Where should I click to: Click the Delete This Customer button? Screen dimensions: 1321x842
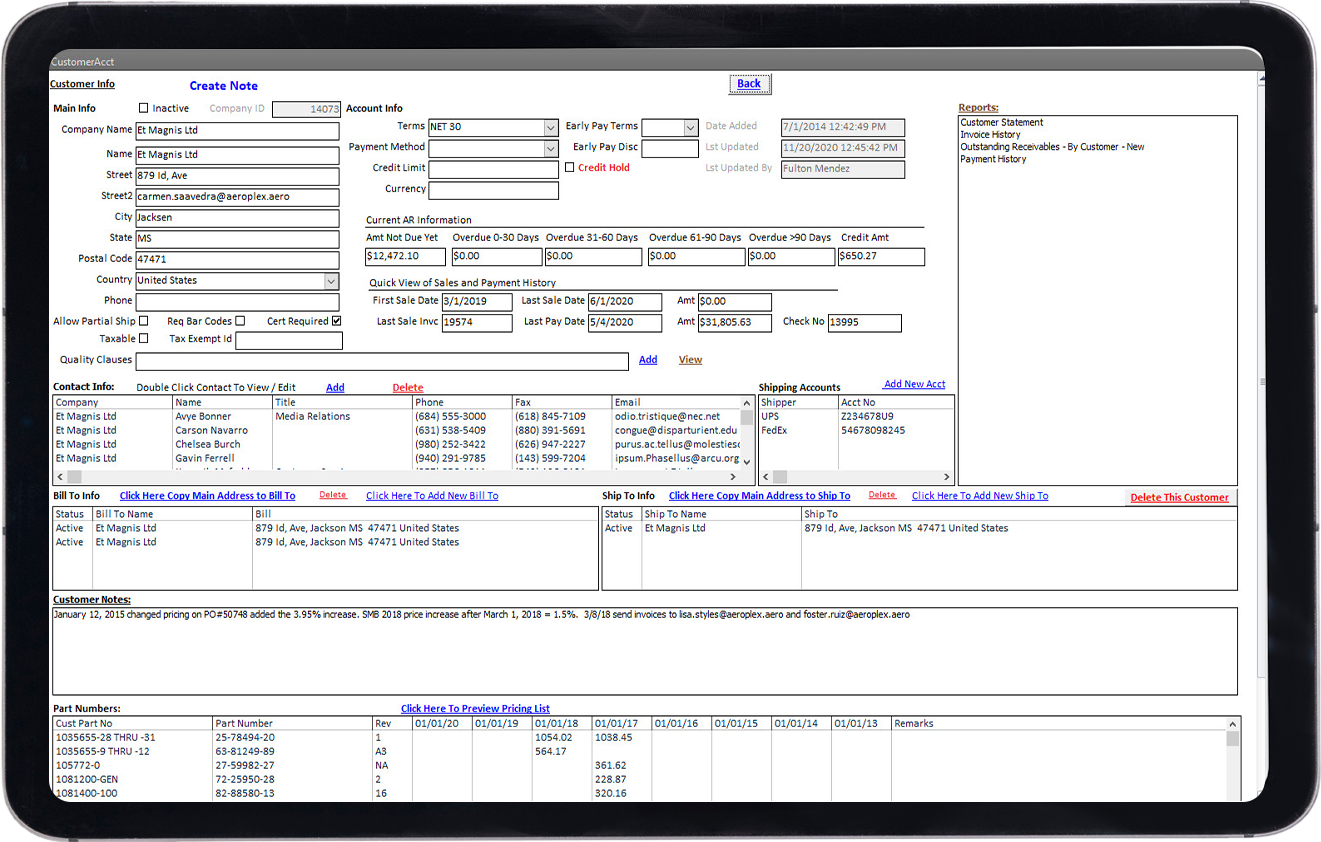pyautogui.click(x=1179, y=497)
